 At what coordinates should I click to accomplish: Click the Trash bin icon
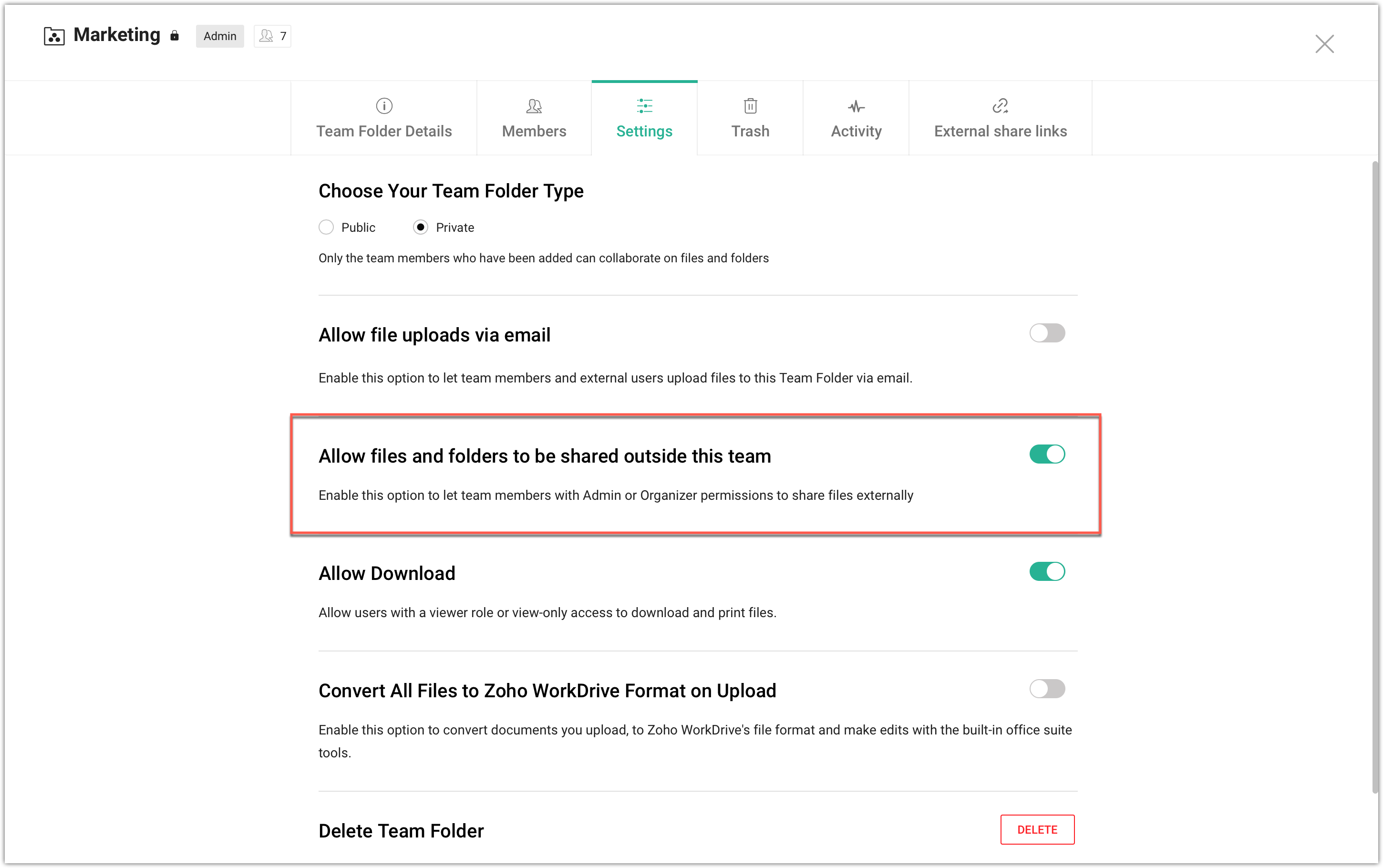[750, 105]
